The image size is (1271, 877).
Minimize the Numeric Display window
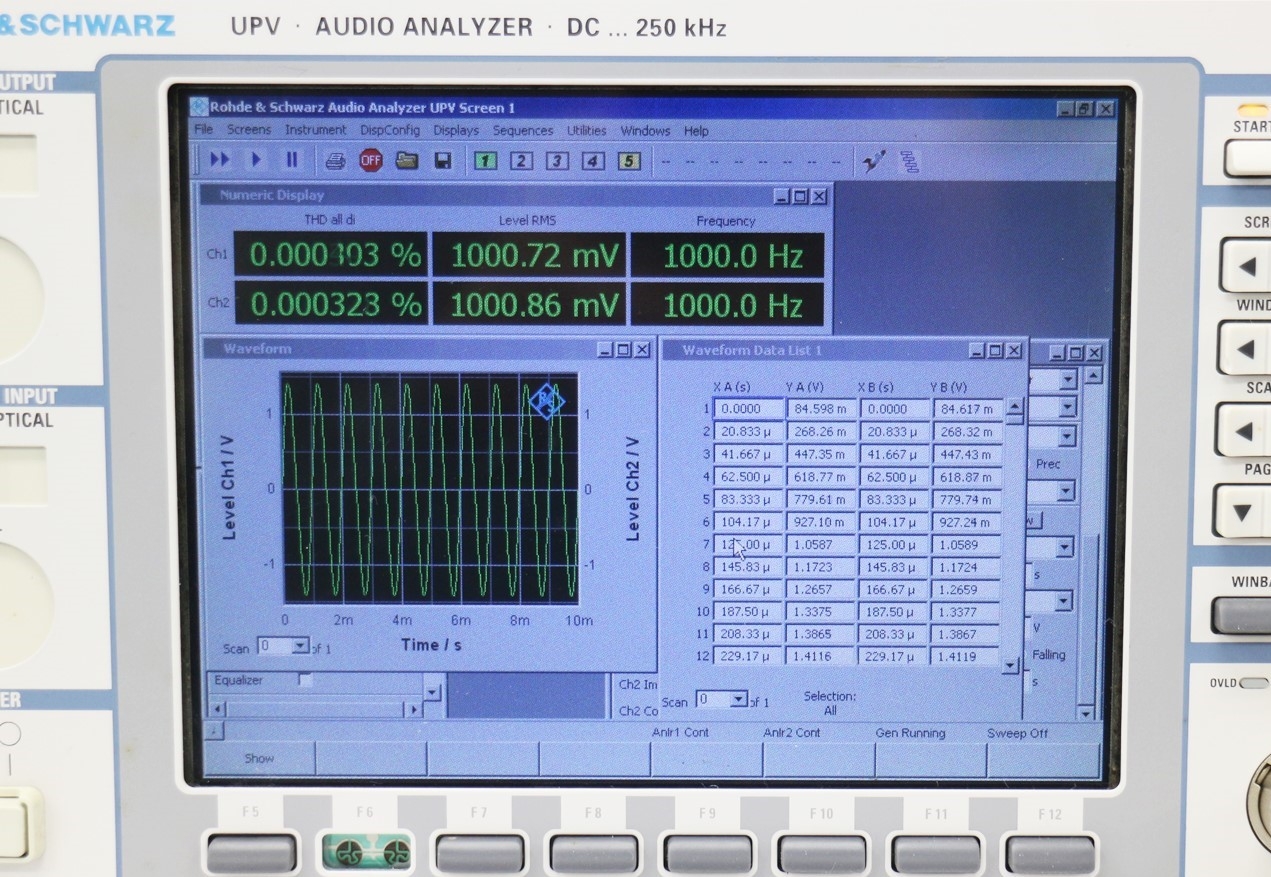(783, 197)
